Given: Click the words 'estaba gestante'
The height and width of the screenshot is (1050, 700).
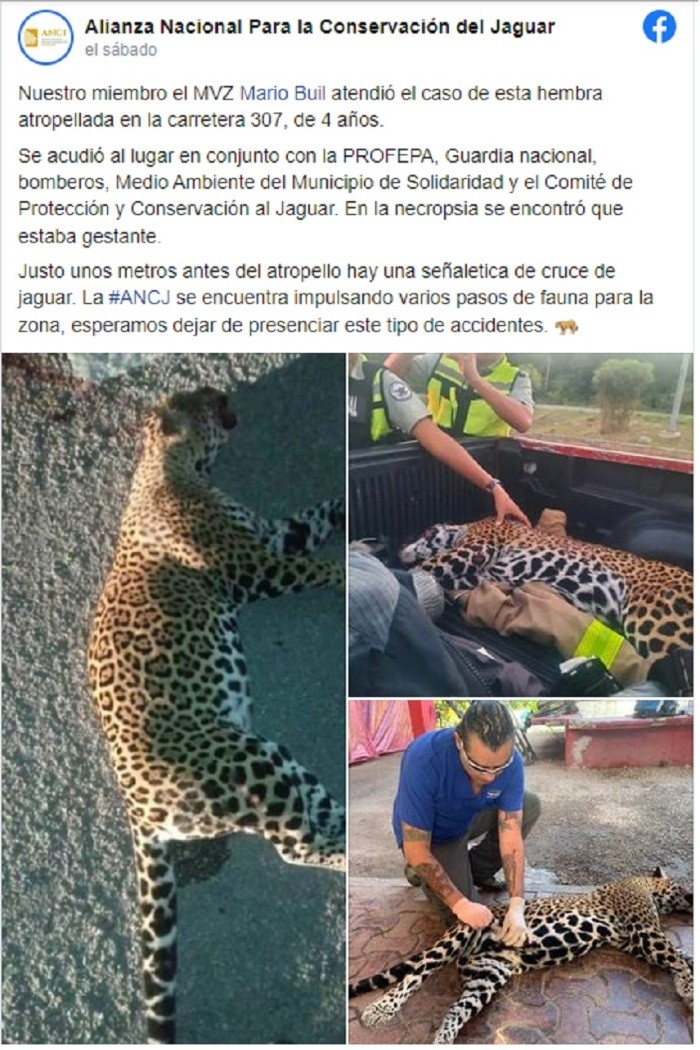Looking at the screenshot, I should pyautogui.click(x=88, y=236).
